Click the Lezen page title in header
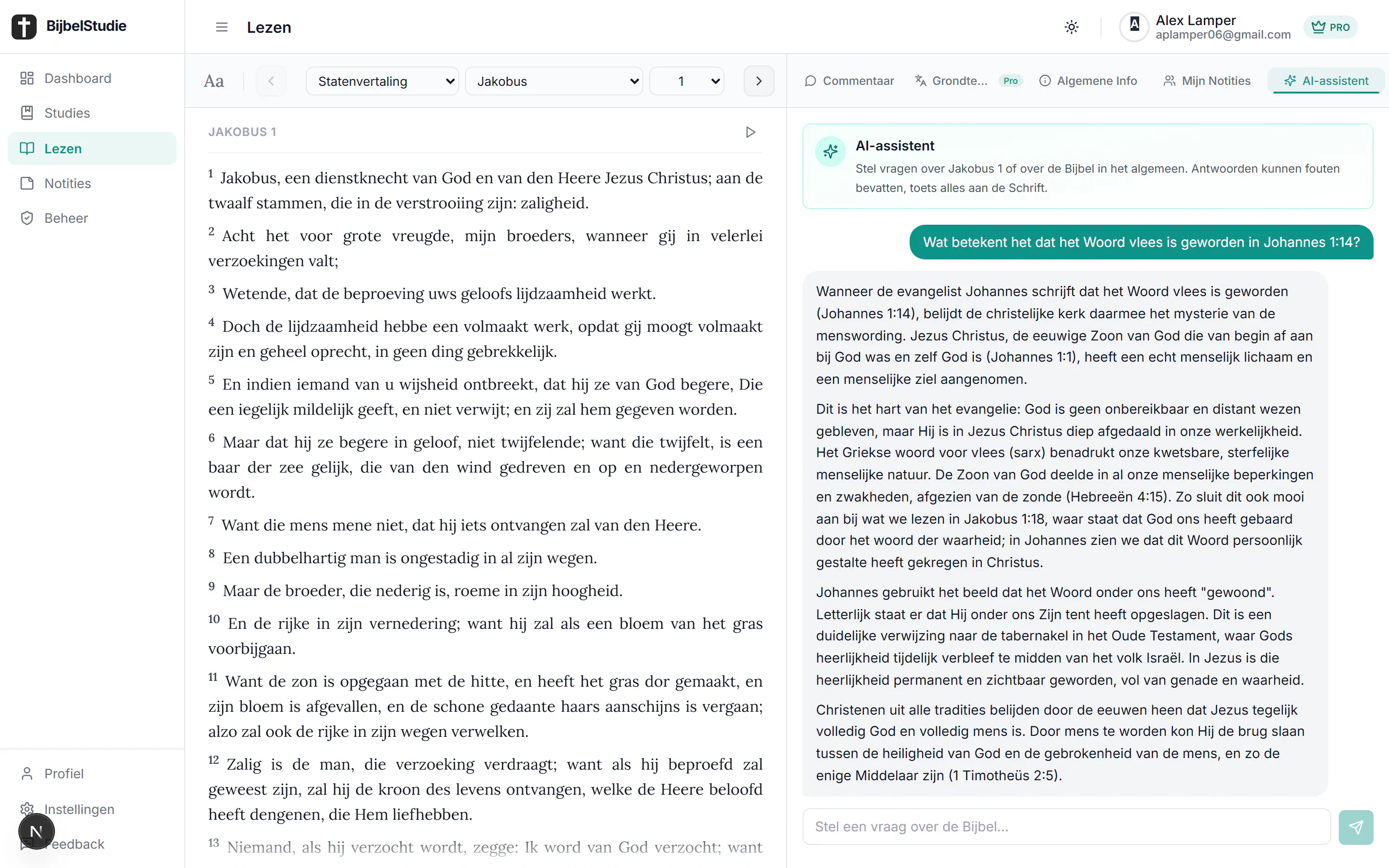The height and width of the screenshot is (868, 1389). (x=269, y=27)
